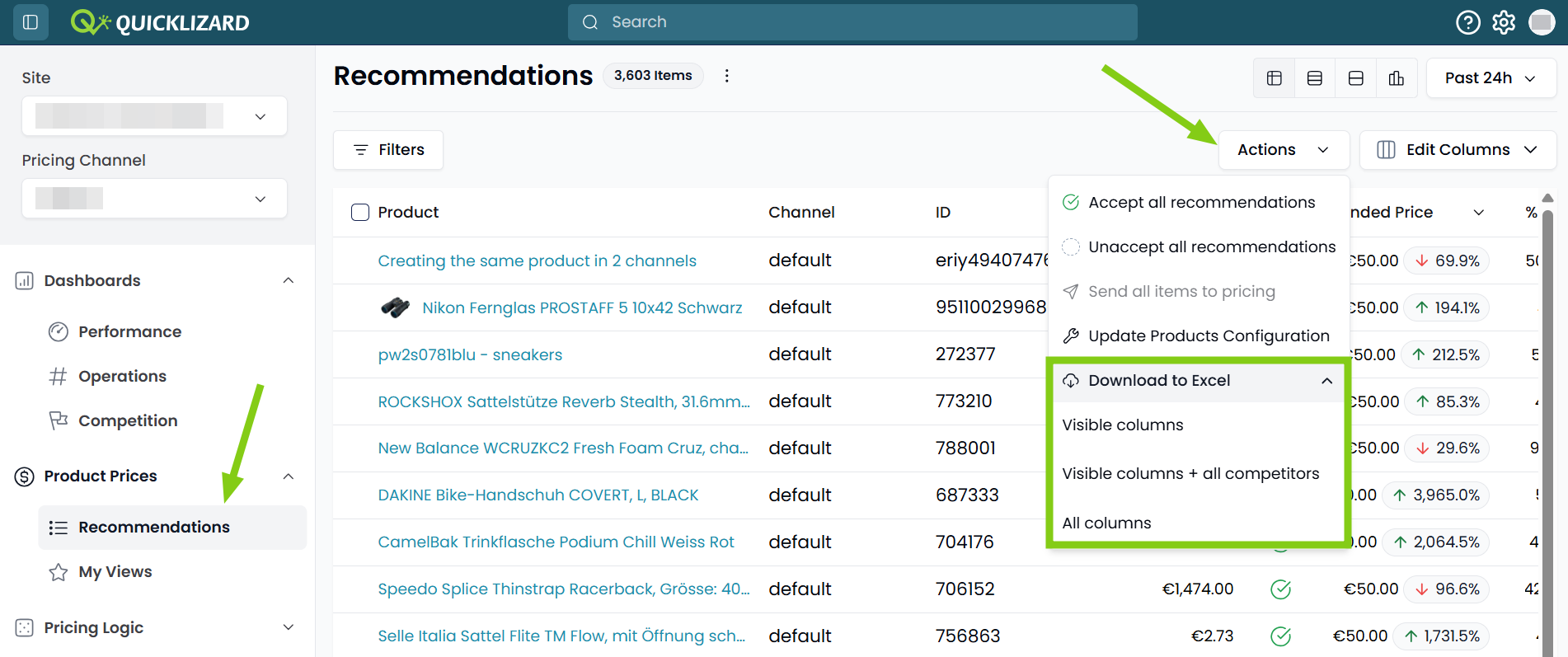This screenshot has width=1568, height=657.
Task: Open Nikon Fernglas PROSTAFF 5 product link
Action: 582,307
